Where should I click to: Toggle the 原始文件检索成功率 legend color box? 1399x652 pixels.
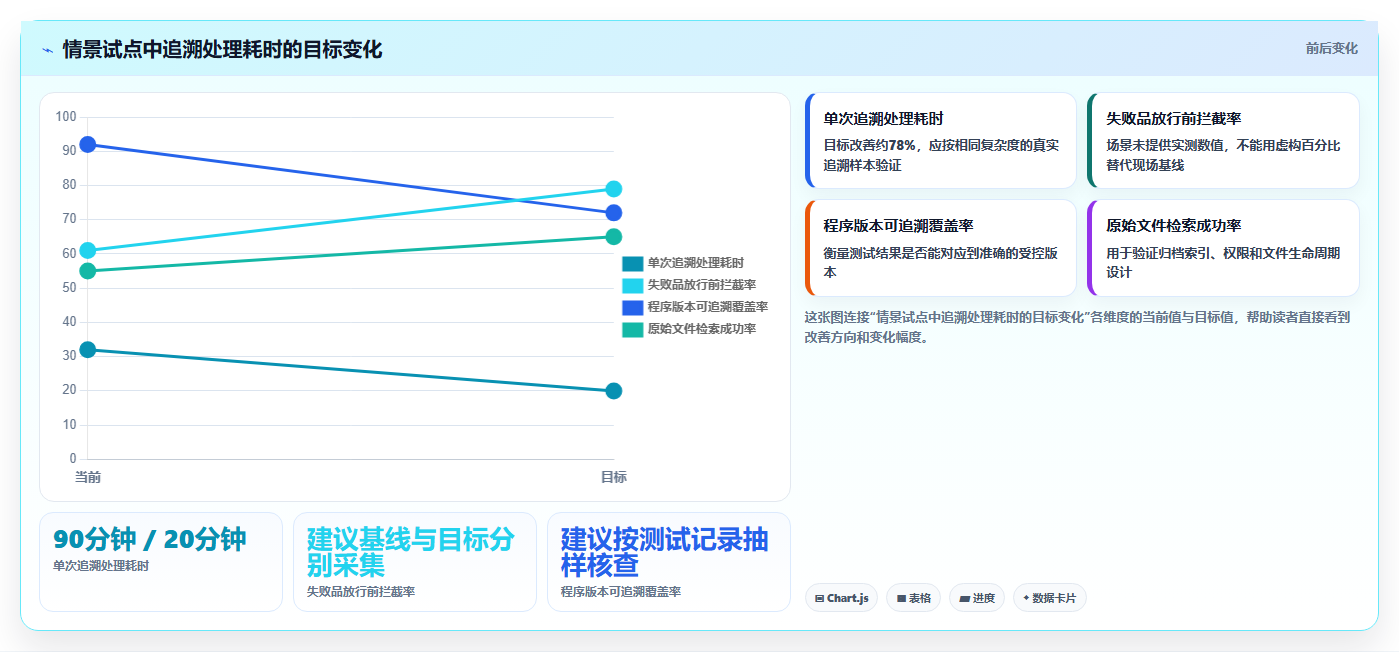[x=632, y=329]
